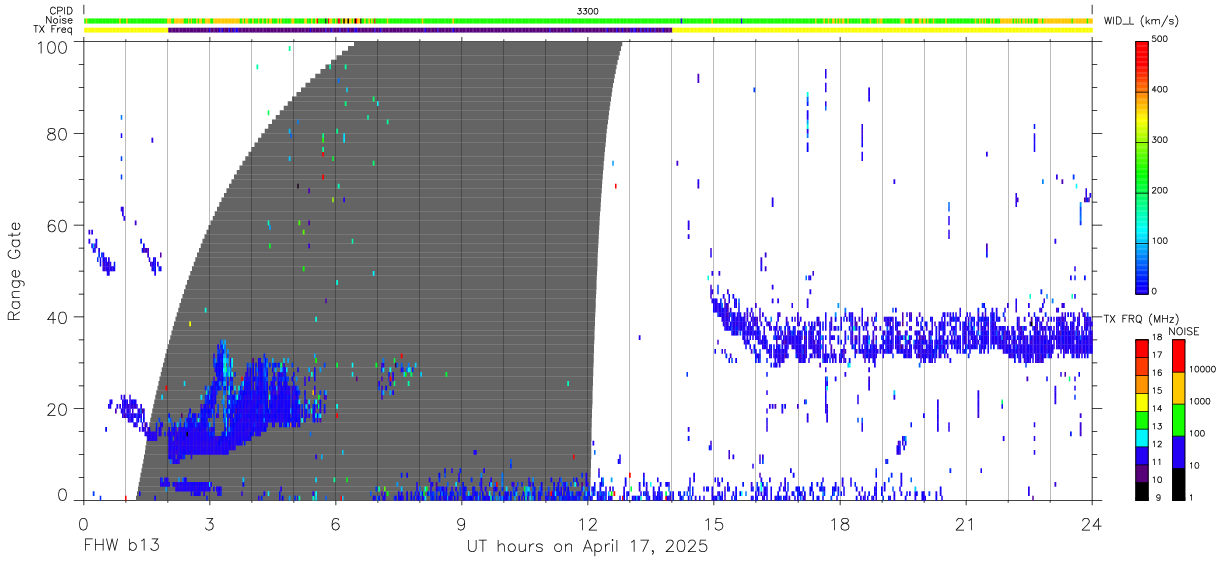
Task: Click the x-axis tick label 6
Action: point(335,526)
